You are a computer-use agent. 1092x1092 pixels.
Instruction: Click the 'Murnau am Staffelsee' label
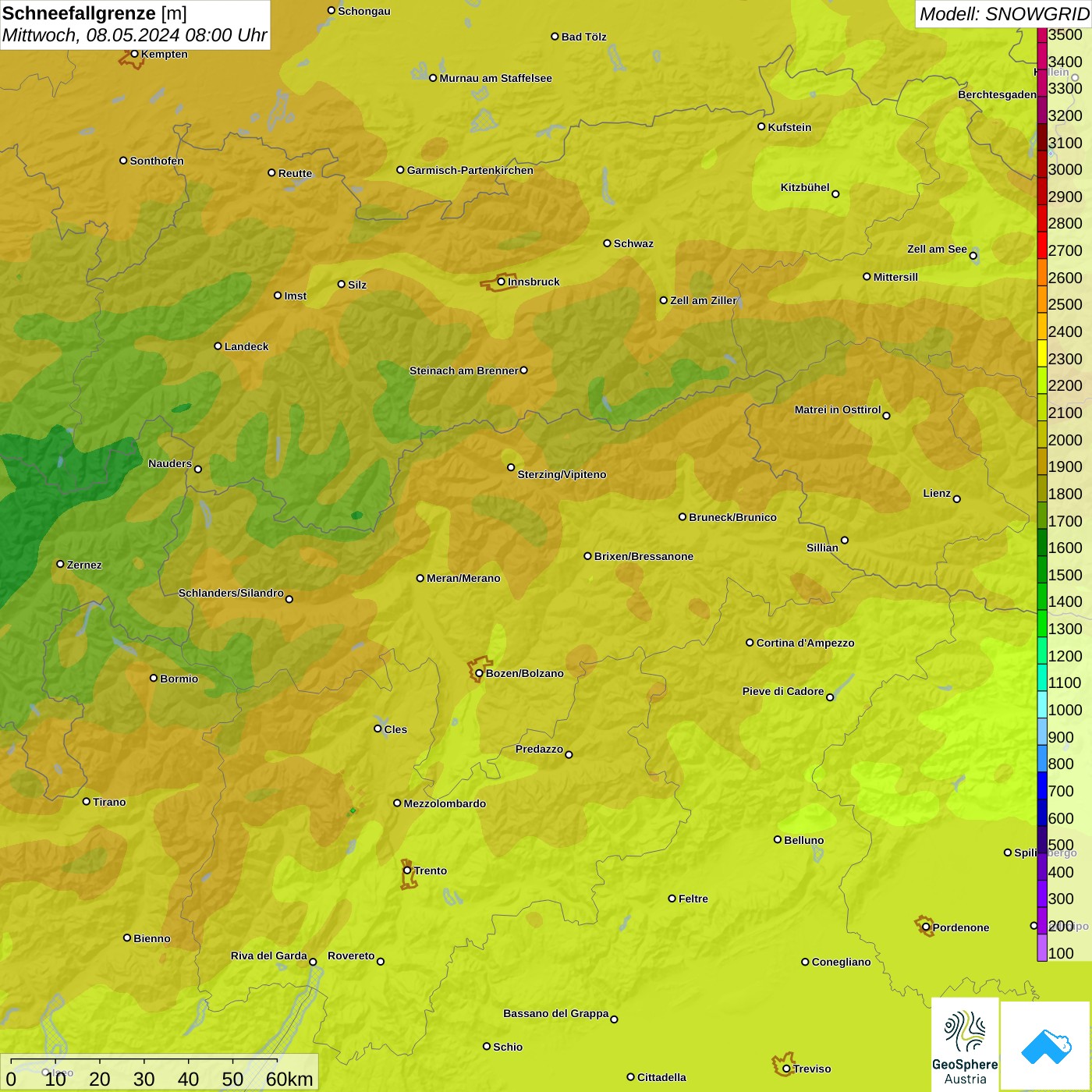click(x=495, y=78)
